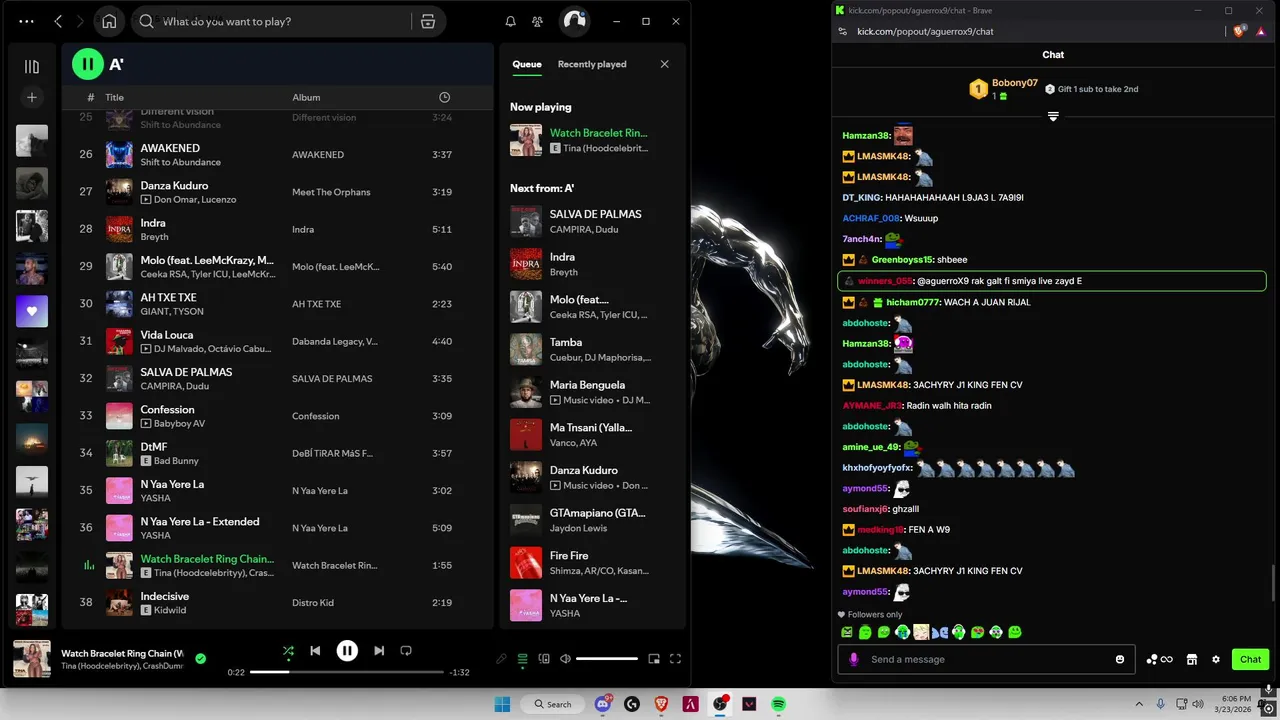Open Spotify miniplayer icon
This screenshot has height=720, width=1280.
(654, 659)
